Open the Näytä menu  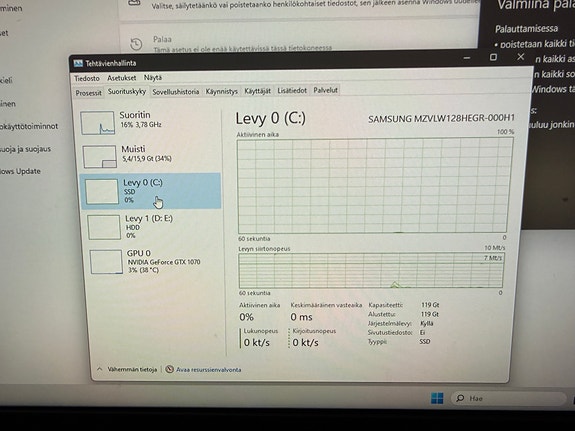point(153,77)
